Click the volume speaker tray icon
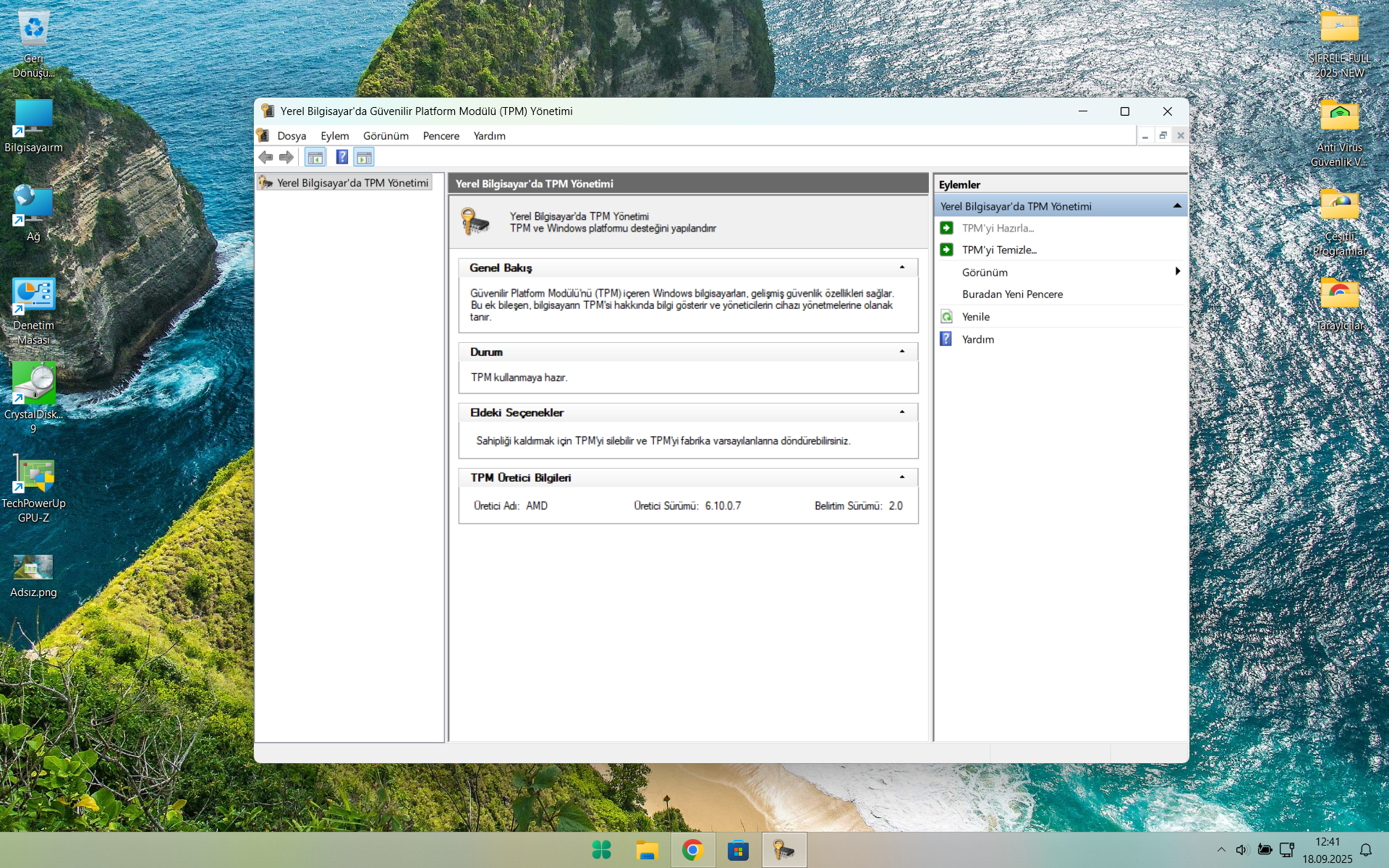1389x868 pixels. tap(1242, 850)
